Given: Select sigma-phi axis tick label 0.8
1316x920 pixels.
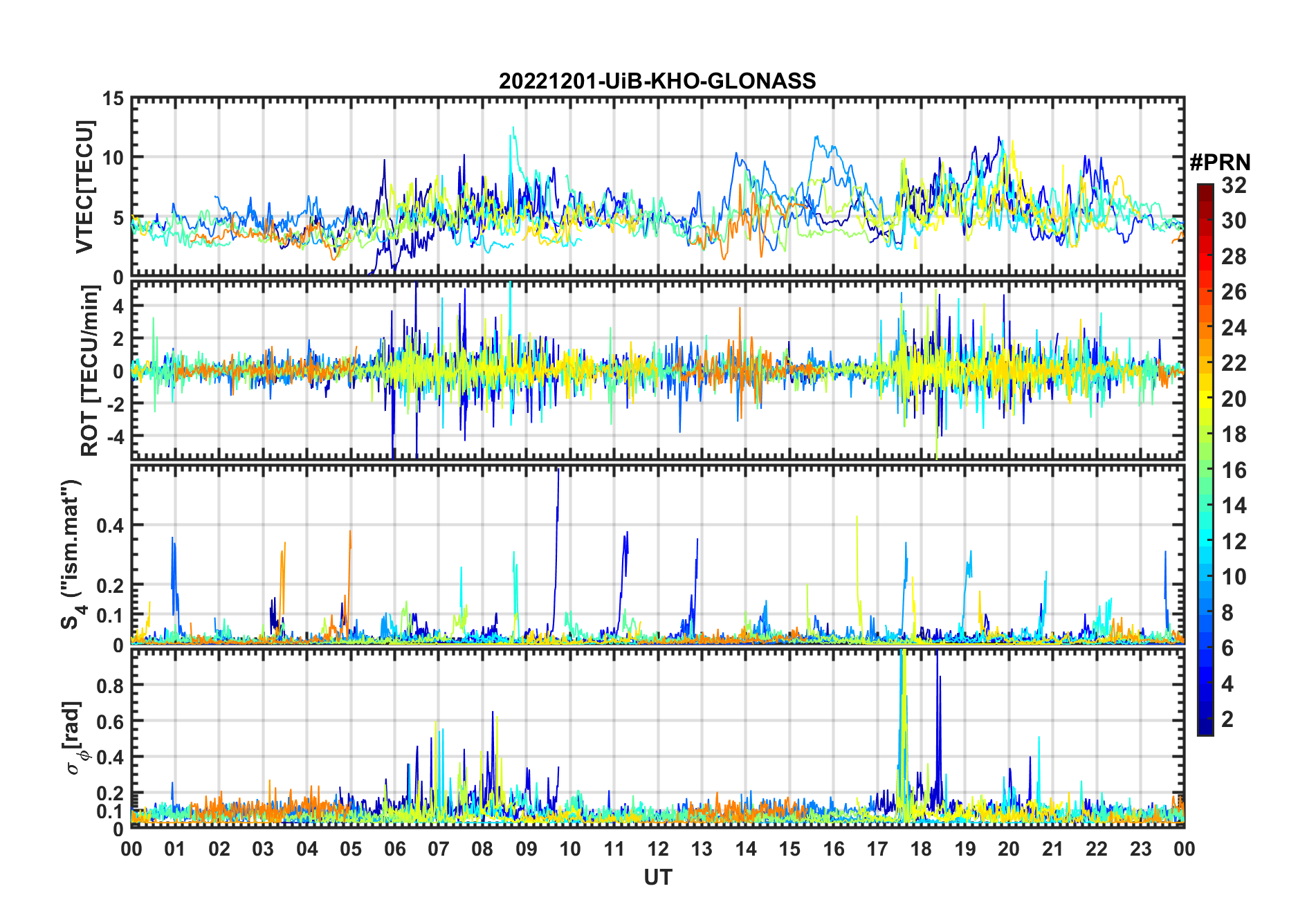Looking at the screenshot, I should [x=110, y=686].
